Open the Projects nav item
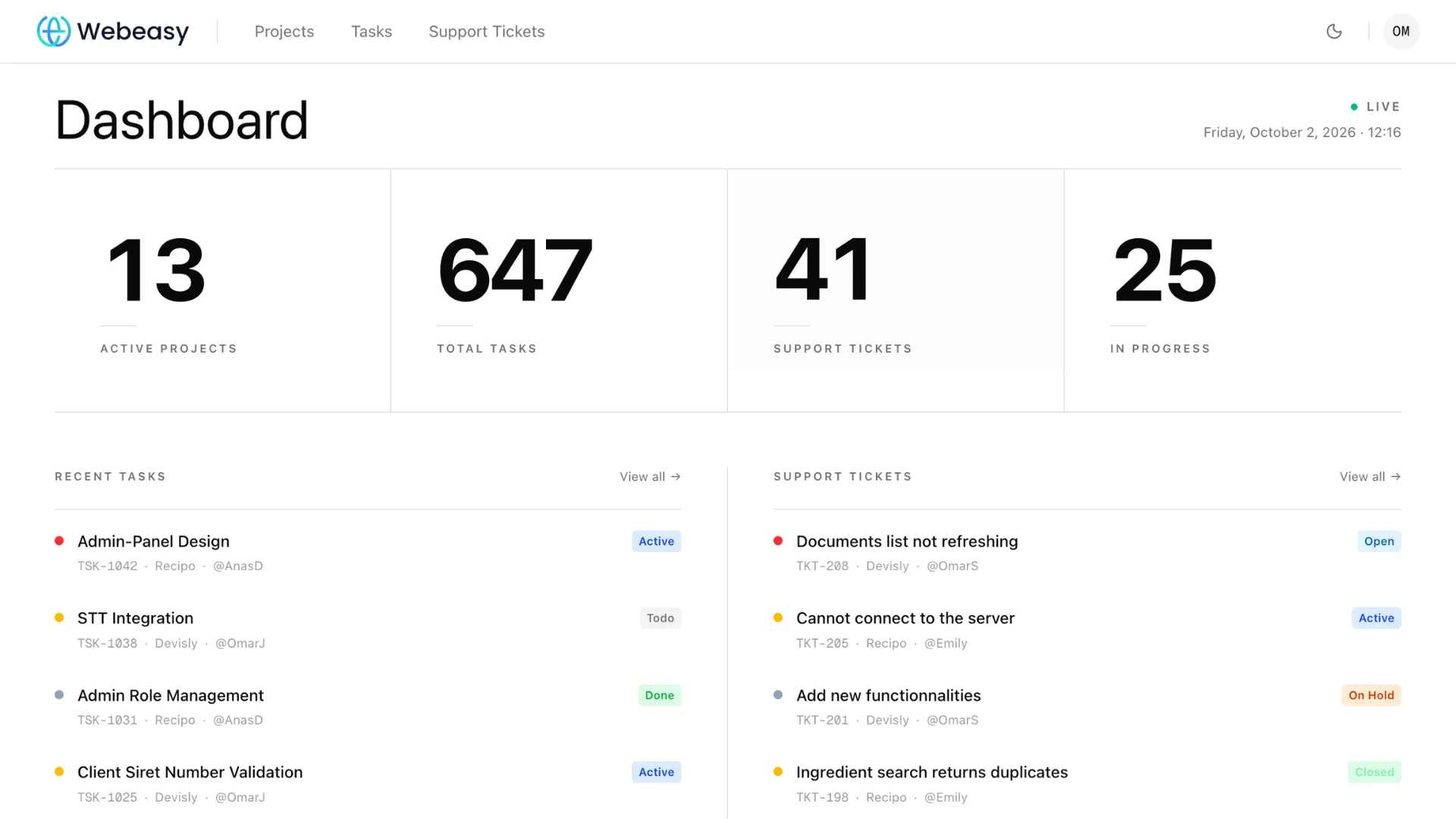The width and height of the screenshot is (1456, 819). (x=284, y=31)
